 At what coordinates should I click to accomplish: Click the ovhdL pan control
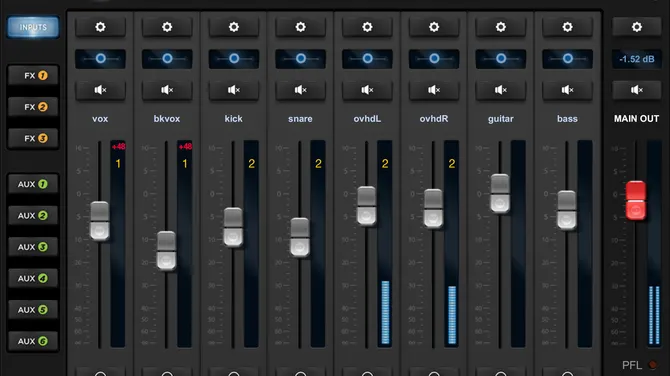(x=367, y=59)
